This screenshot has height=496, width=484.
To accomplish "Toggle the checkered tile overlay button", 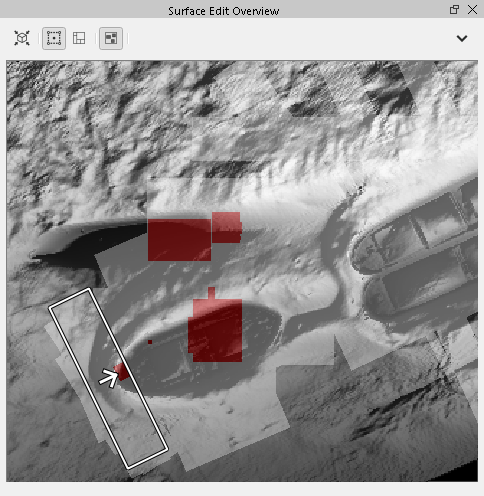I will (x=111, y=38).
